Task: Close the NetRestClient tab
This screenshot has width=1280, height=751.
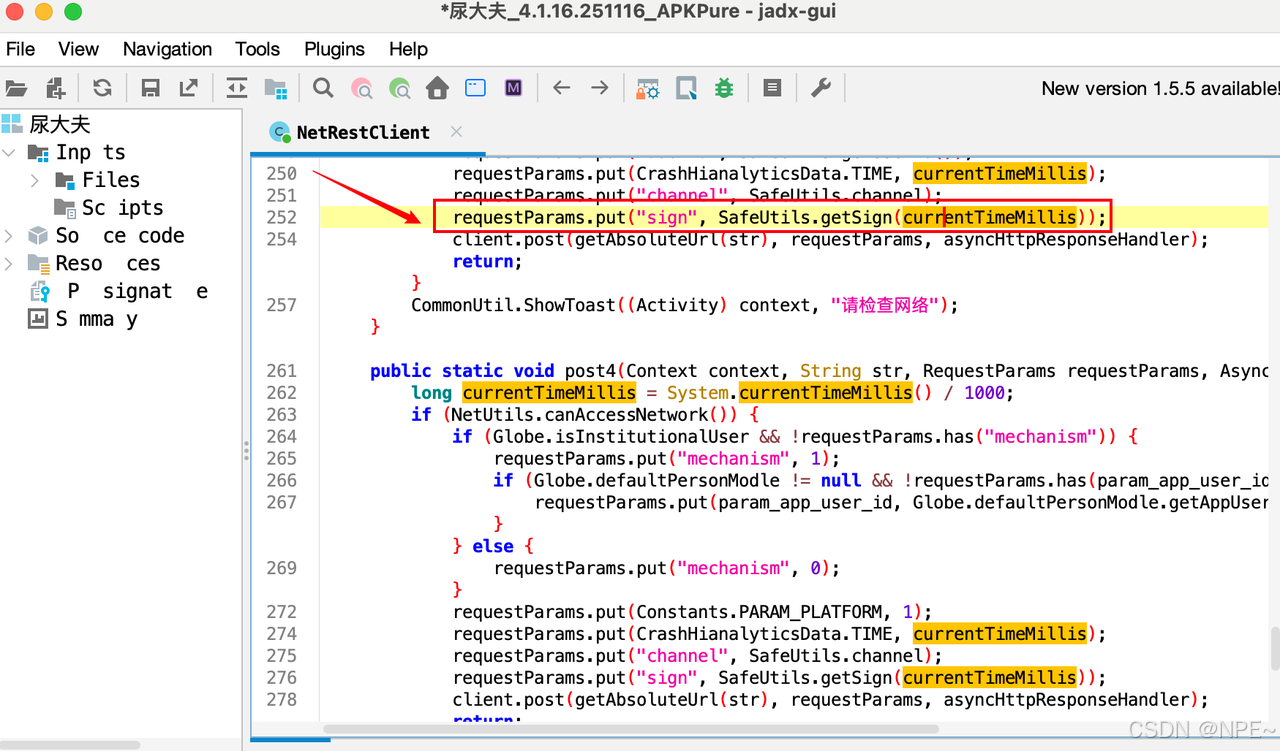Action: [456, 132]
